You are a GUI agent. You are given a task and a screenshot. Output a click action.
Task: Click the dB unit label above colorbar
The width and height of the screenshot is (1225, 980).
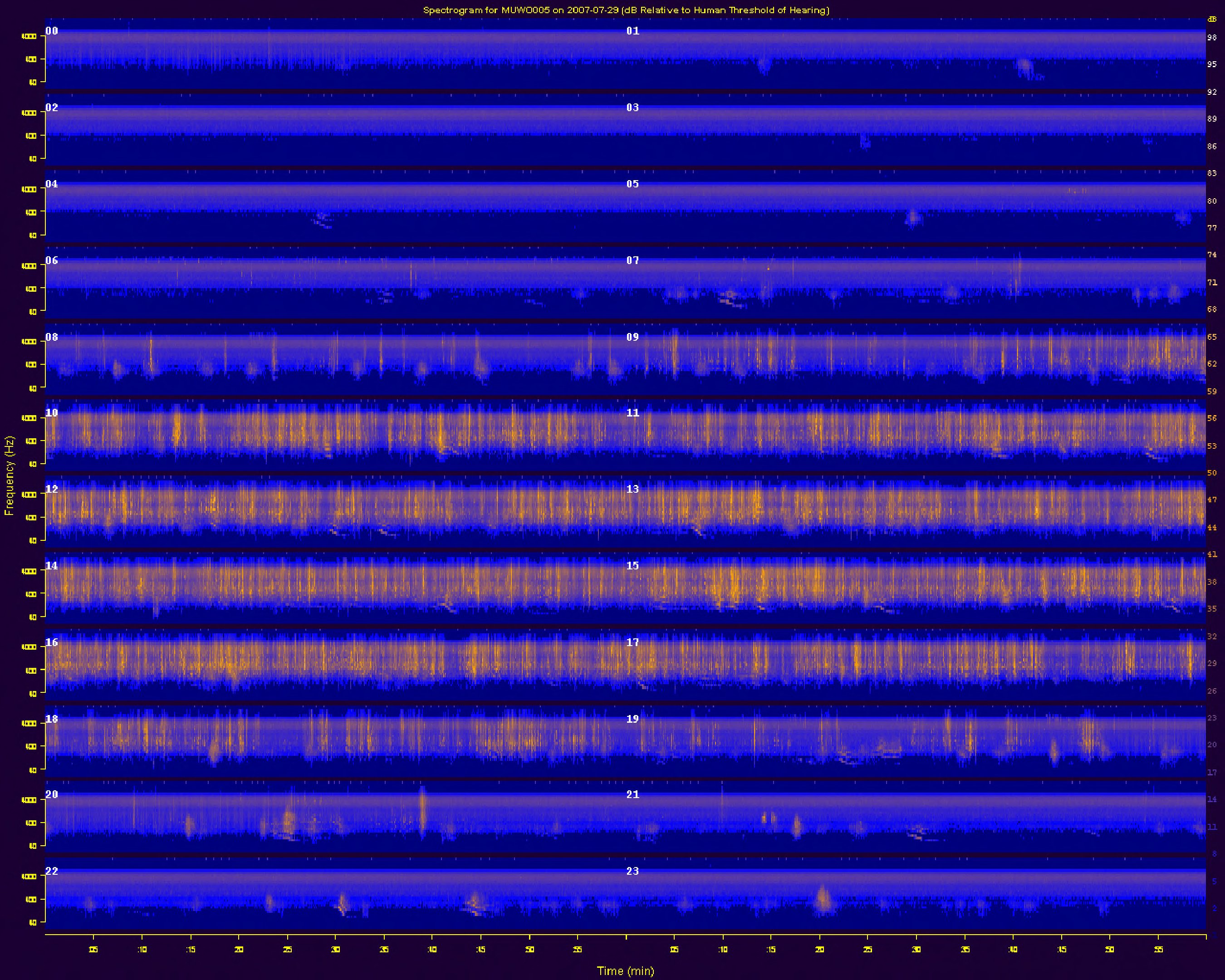click(1212, 20)
